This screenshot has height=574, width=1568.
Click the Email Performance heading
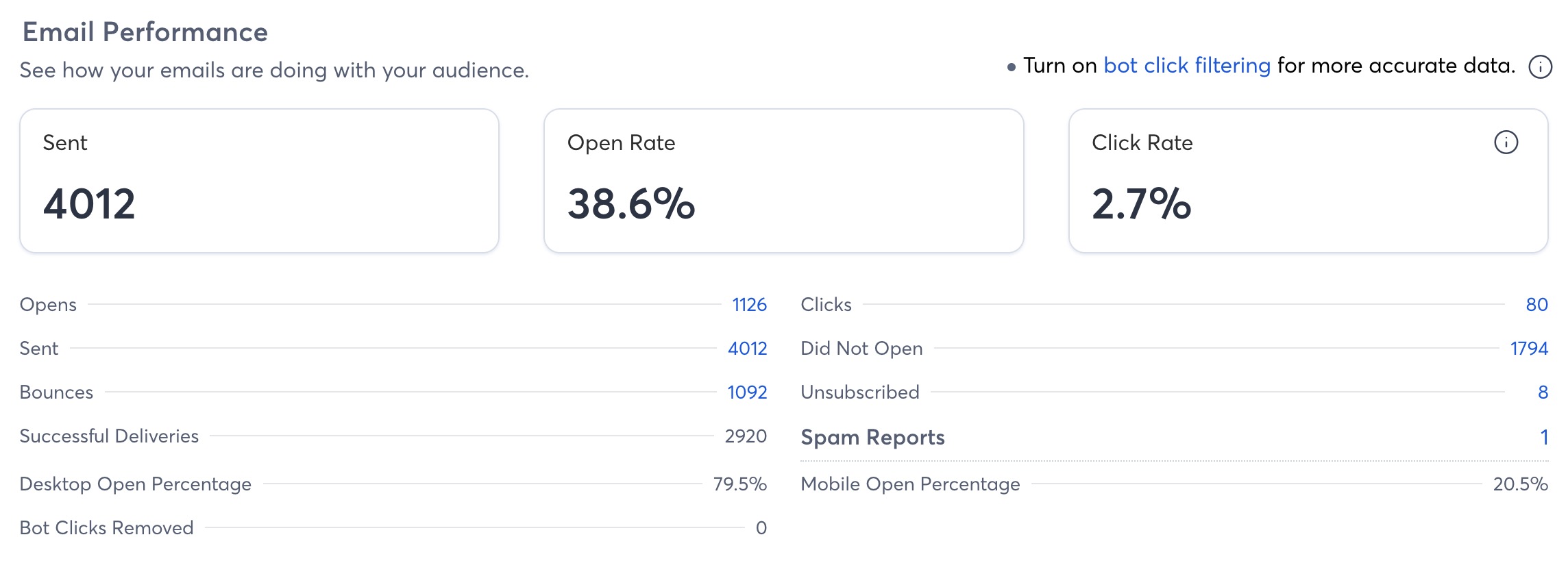click(145, 32)
